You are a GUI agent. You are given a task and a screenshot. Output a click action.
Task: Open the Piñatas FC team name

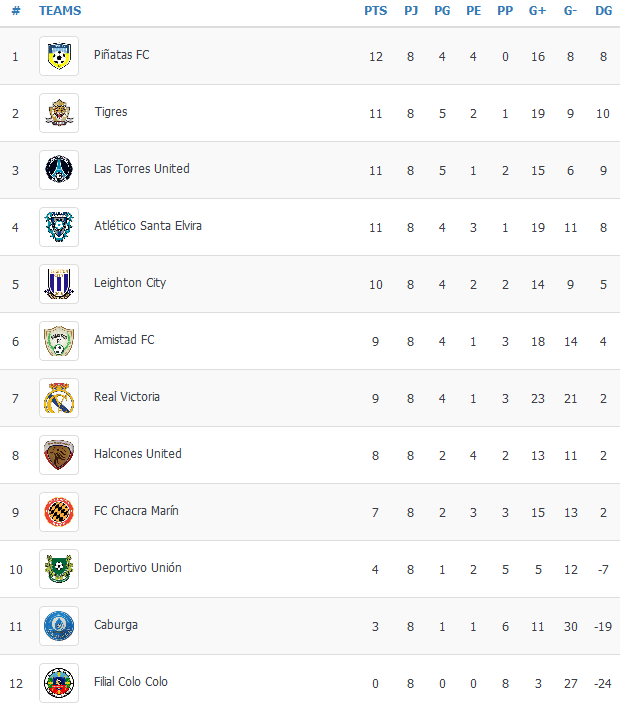point(121,55)
